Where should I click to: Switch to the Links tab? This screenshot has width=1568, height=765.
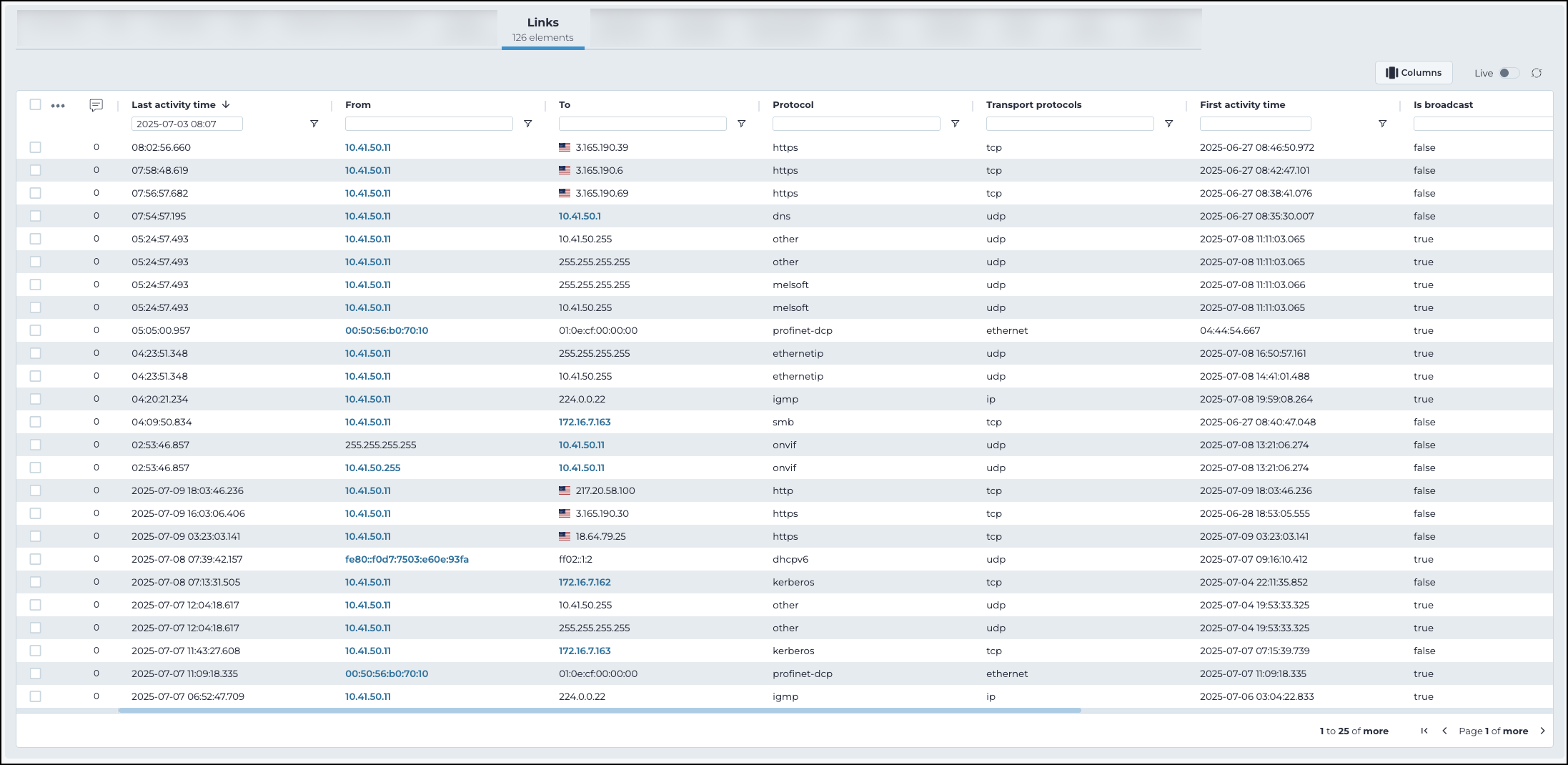pyautogui.click(x=543, y=29)
